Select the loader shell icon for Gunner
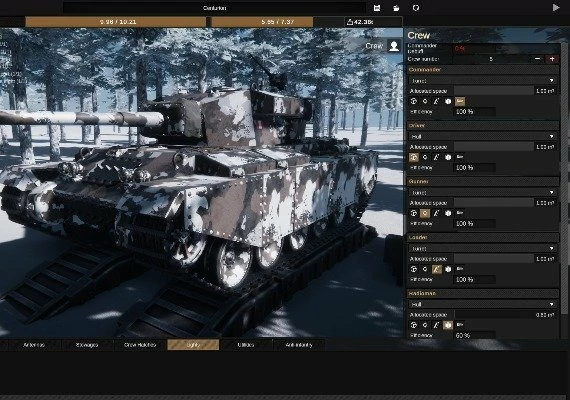 tap(437, 213)
